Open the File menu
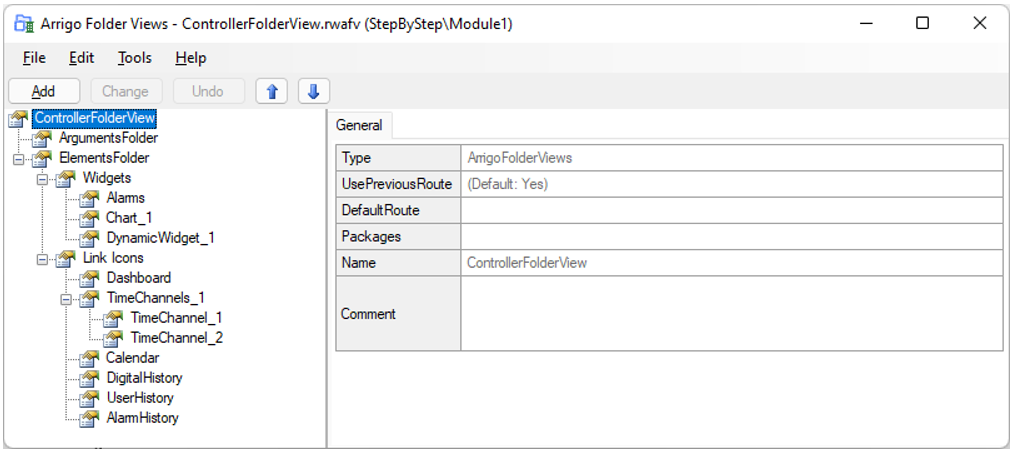 (x=34, y=58)
